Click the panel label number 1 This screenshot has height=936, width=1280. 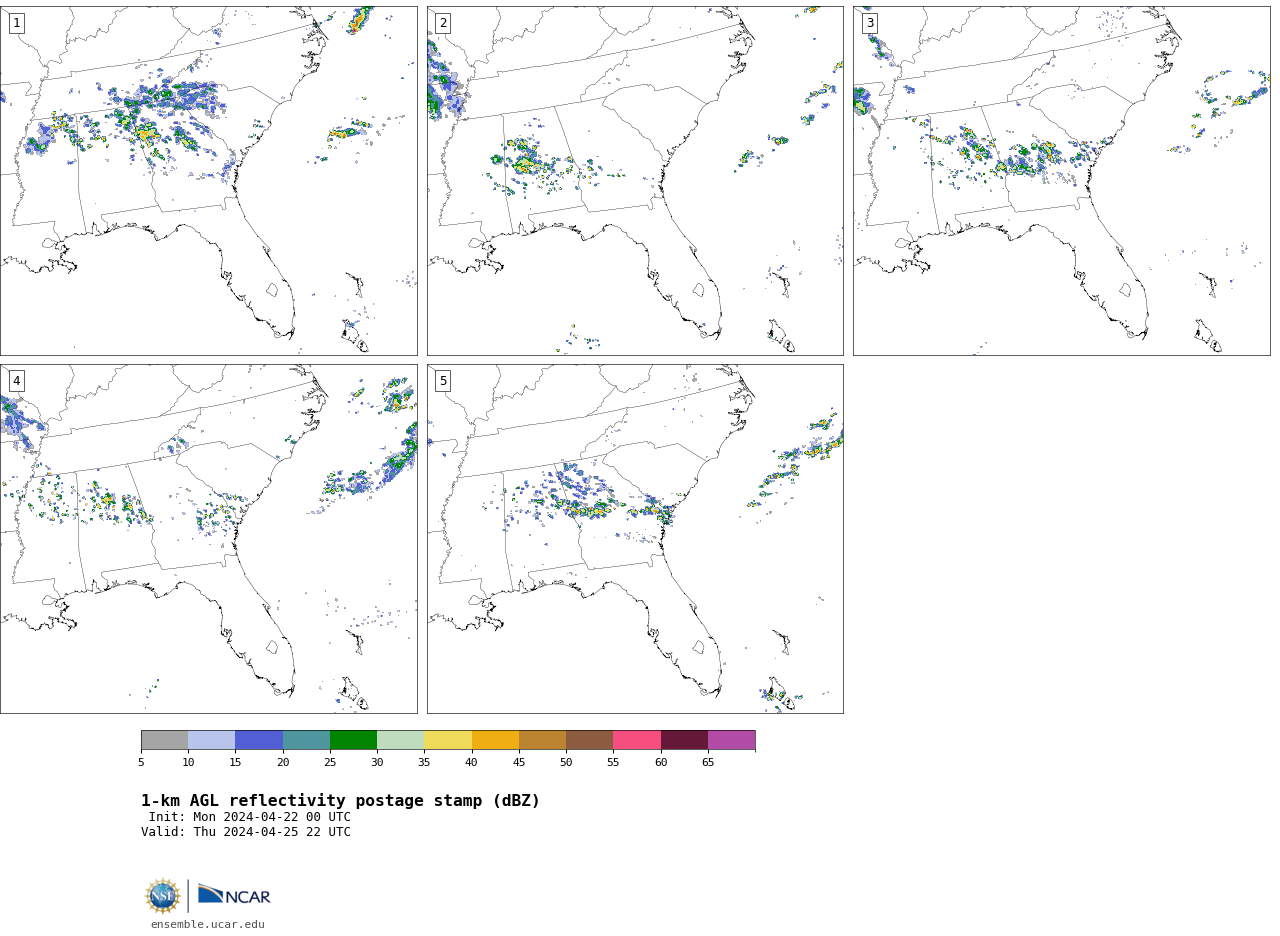tap(16, 23)
